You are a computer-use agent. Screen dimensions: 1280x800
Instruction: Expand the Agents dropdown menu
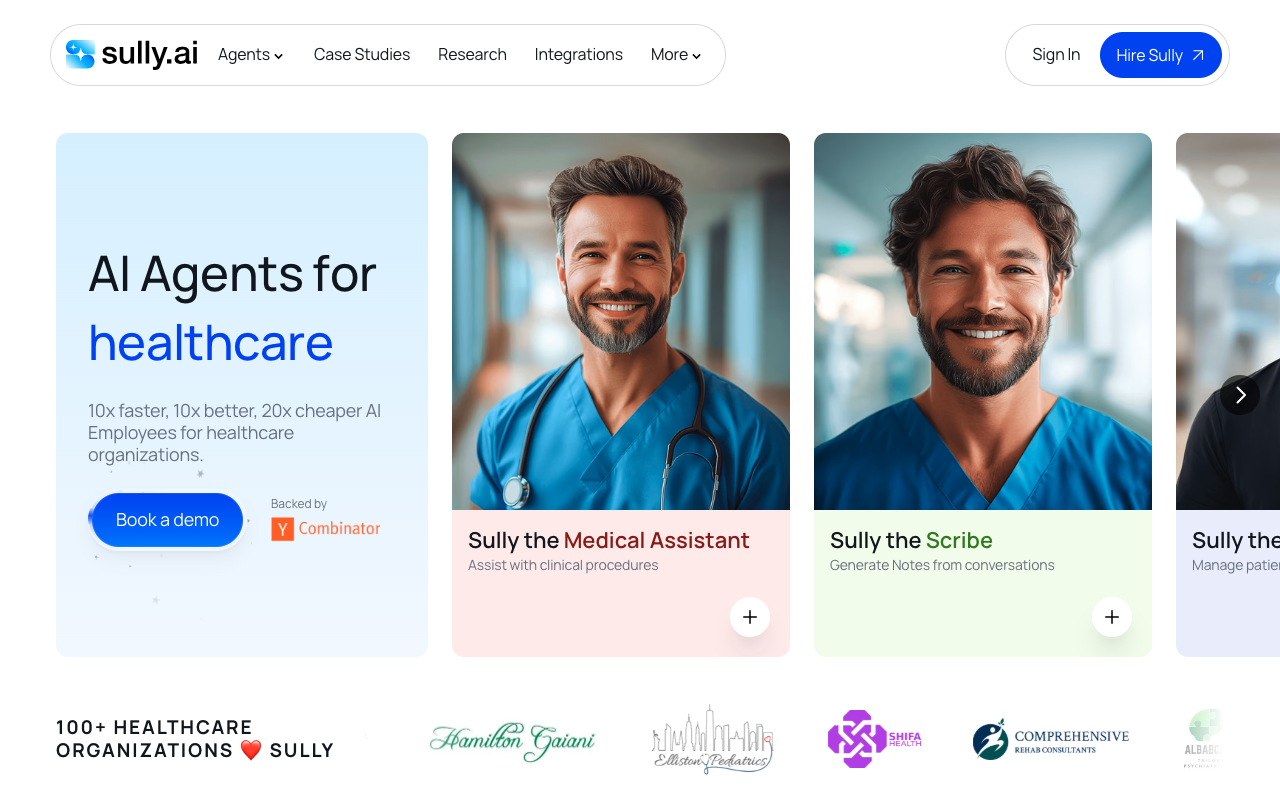tap(251, 54)
